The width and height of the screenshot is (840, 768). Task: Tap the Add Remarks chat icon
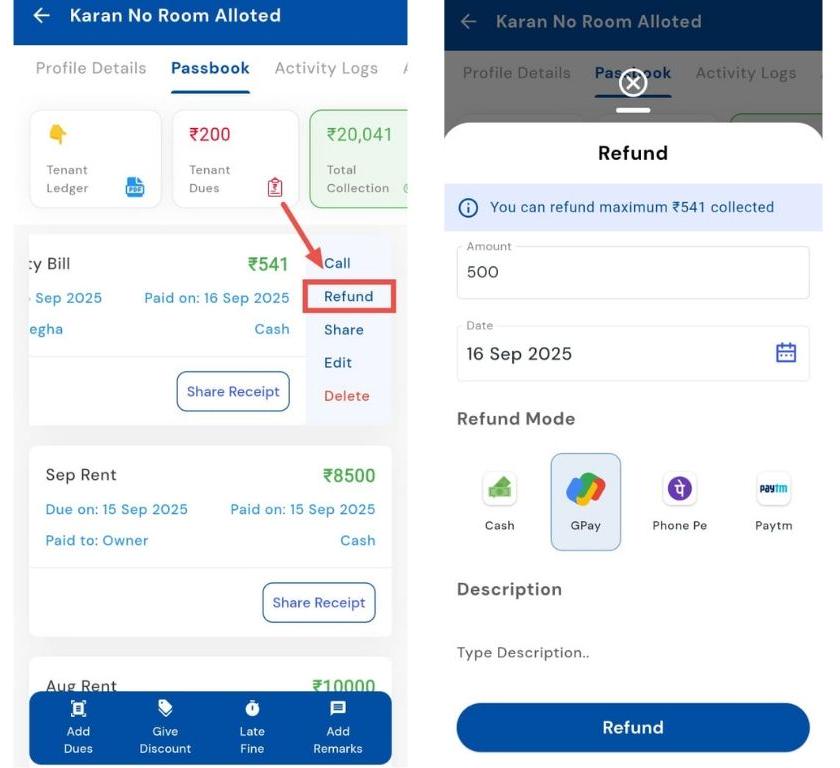pos(338,709)
